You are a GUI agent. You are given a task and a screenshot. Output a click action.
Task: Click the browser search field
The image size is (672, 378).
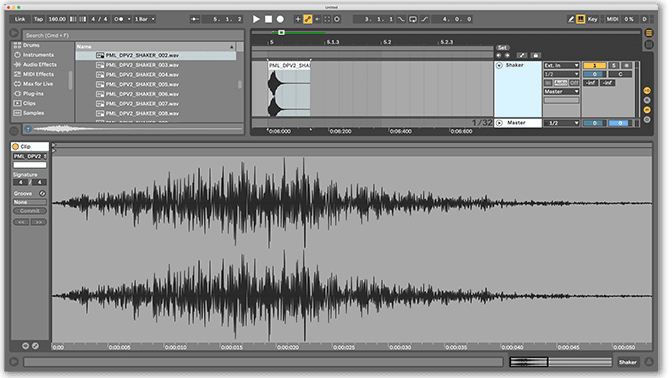(134, 35)
